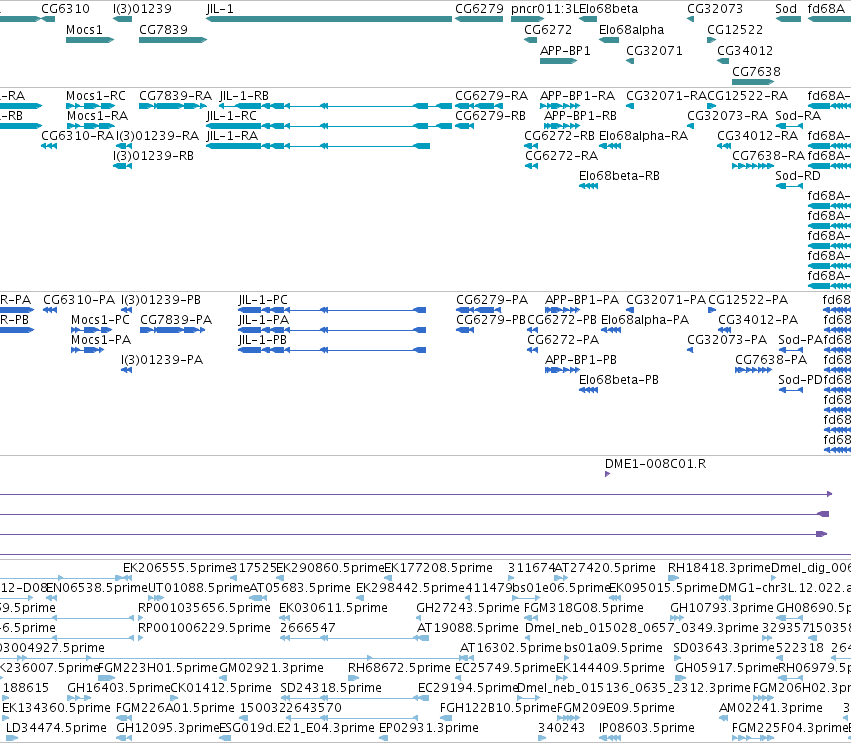851x743 pixels.
Task: Click the CG7839-PA protein label
Action: coord(176,320)
